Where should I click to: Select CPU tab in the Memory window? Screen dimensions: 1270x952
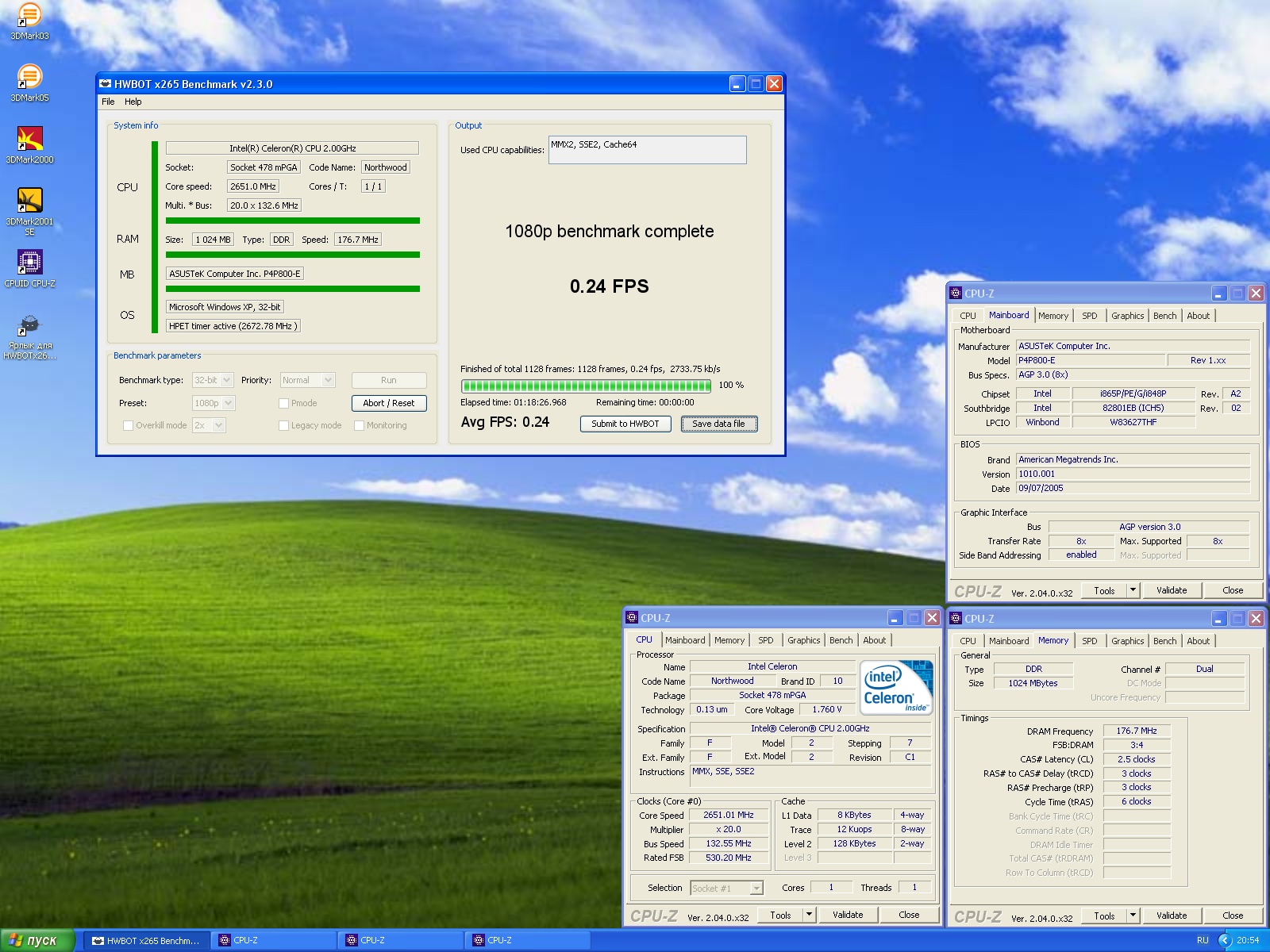(968, 641)
